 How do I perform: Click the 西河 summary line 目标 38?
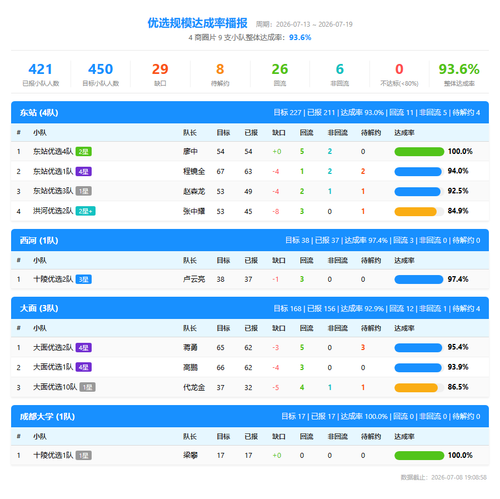pyautogui.click(x=297, y=240)
